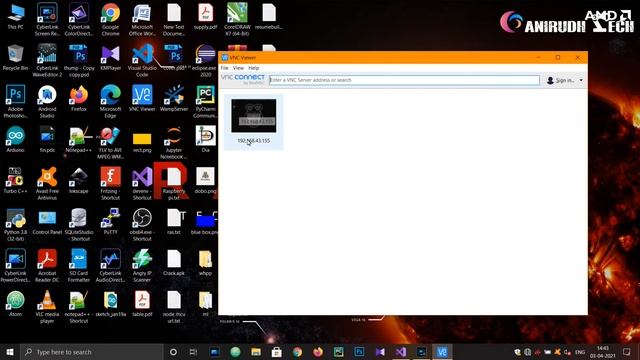This screenshot has width=640, height=360.
Task: Click the ENG language indicator
Action: tap(580, 352)
